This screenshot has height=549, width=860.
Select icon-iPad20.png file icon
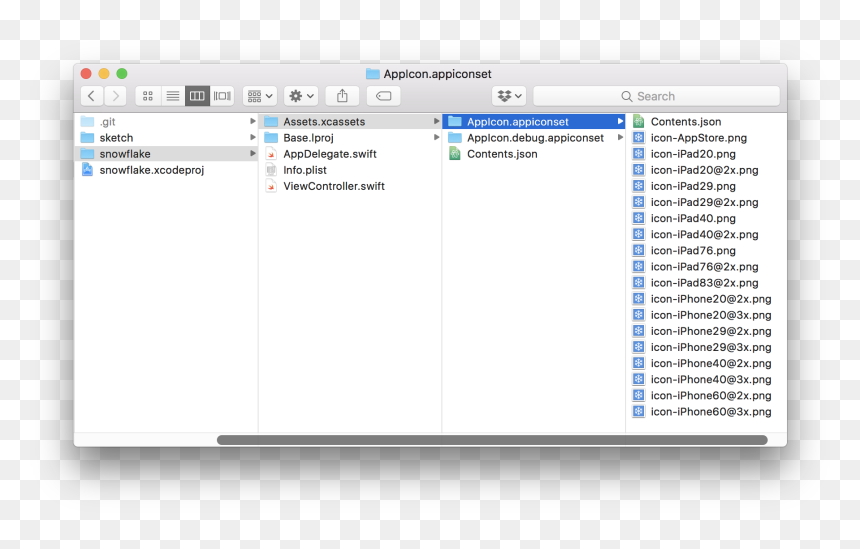638,154
